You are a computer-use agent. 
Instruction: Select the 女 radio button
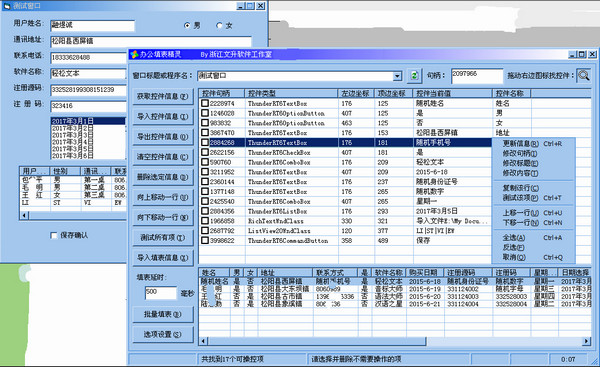[x=219, y=25]
